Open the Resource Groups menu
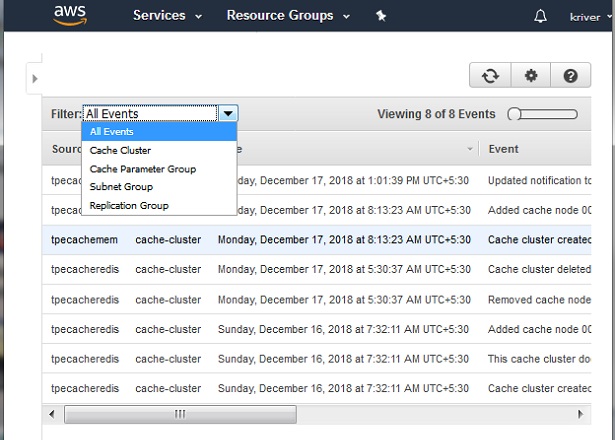Image resolution: width=615 pixels, height=440 pixels. (x=288, y=16)
